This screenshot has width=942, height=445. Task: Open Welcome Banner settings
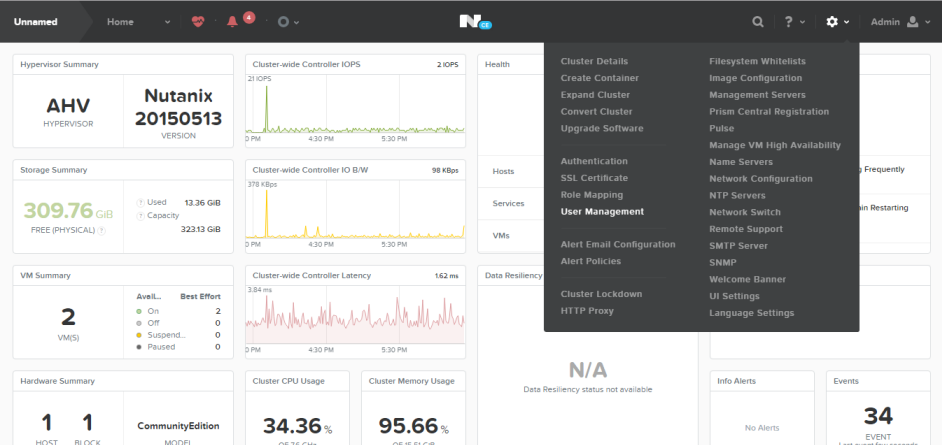pyautogui.click(x=747, y=280)
